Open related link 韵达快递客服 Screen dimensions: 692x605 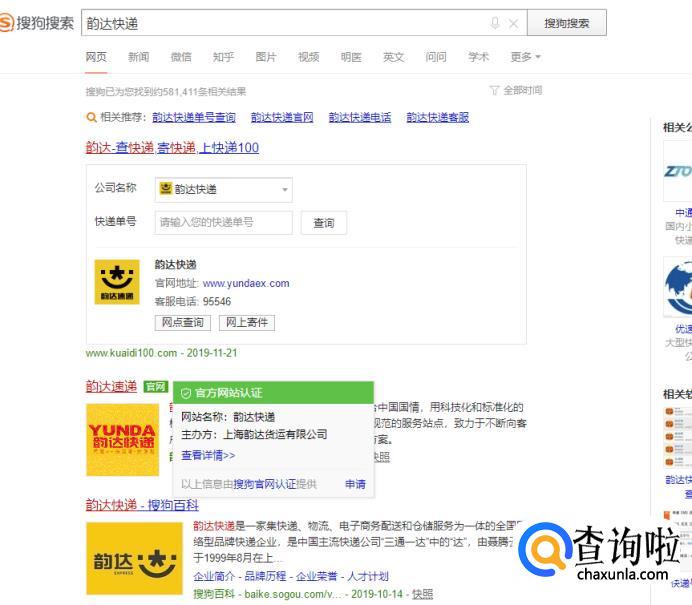[x=437, y=117]
